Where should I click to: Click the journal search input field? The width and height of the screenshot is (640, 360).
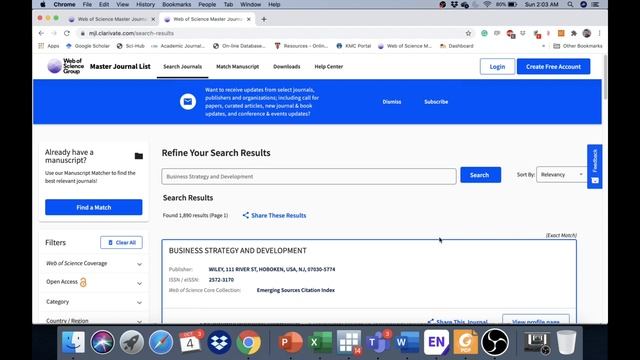pyautogui.click(x=309, y=176)
